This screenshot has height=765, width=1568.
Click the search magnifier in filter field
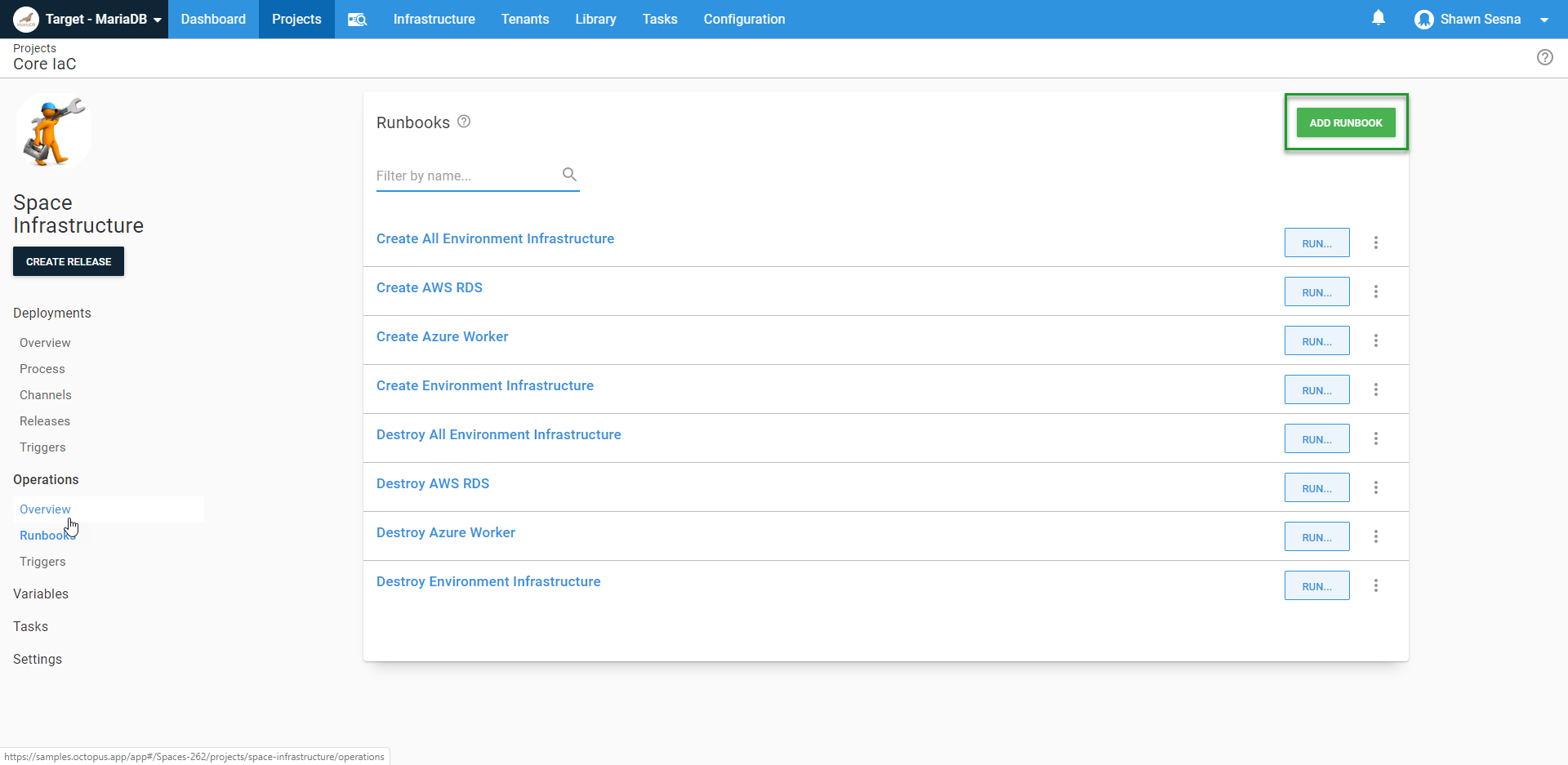click(569, 175)
